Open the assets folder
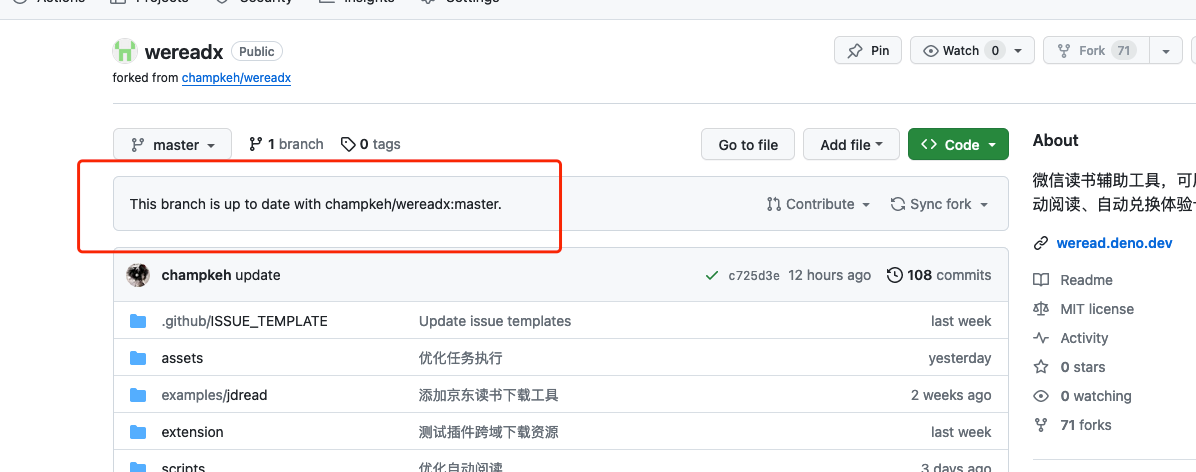 (x=182, y=358)
